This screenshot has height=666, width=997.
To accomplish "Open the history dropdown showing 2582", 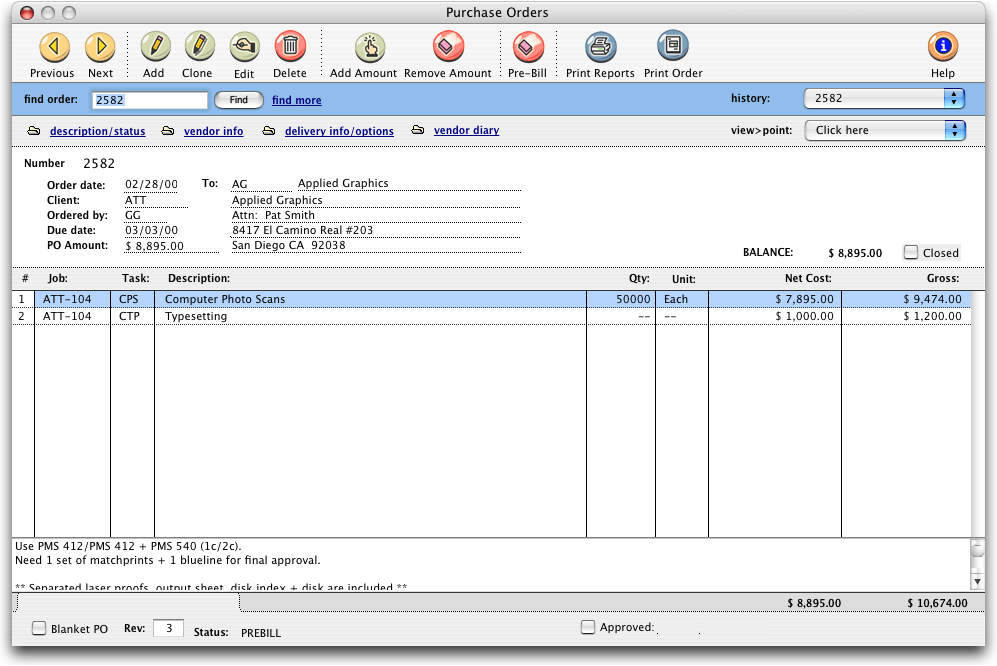I will [884, 99].
